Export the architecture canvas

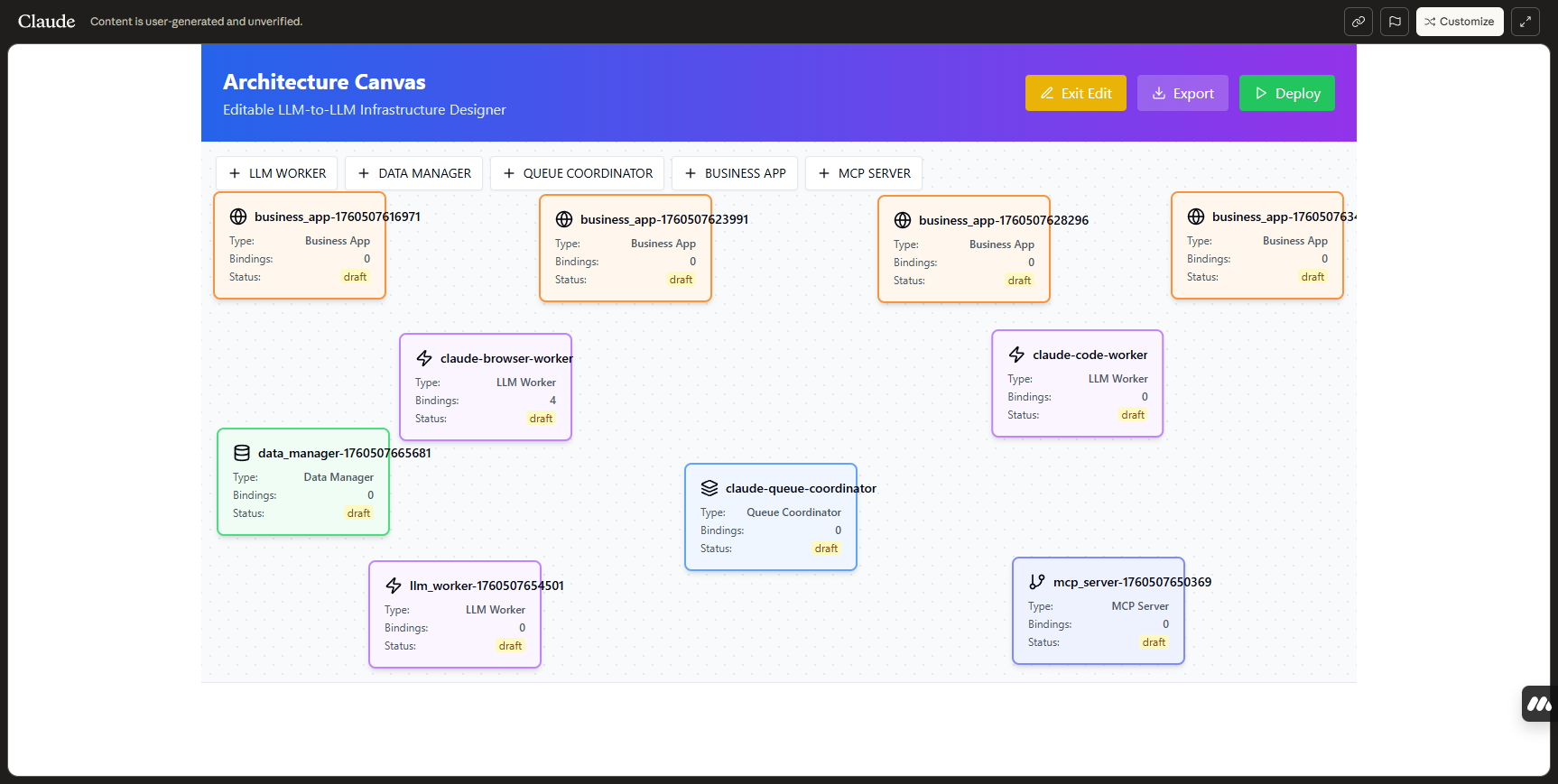tap(1182, 93)
